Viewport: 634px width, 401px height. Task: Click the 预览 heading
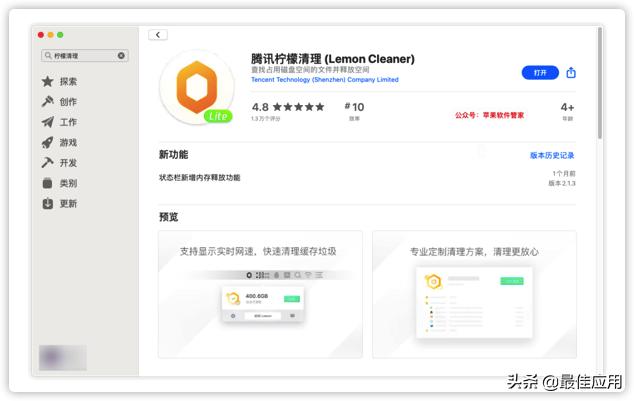[169, 217]
